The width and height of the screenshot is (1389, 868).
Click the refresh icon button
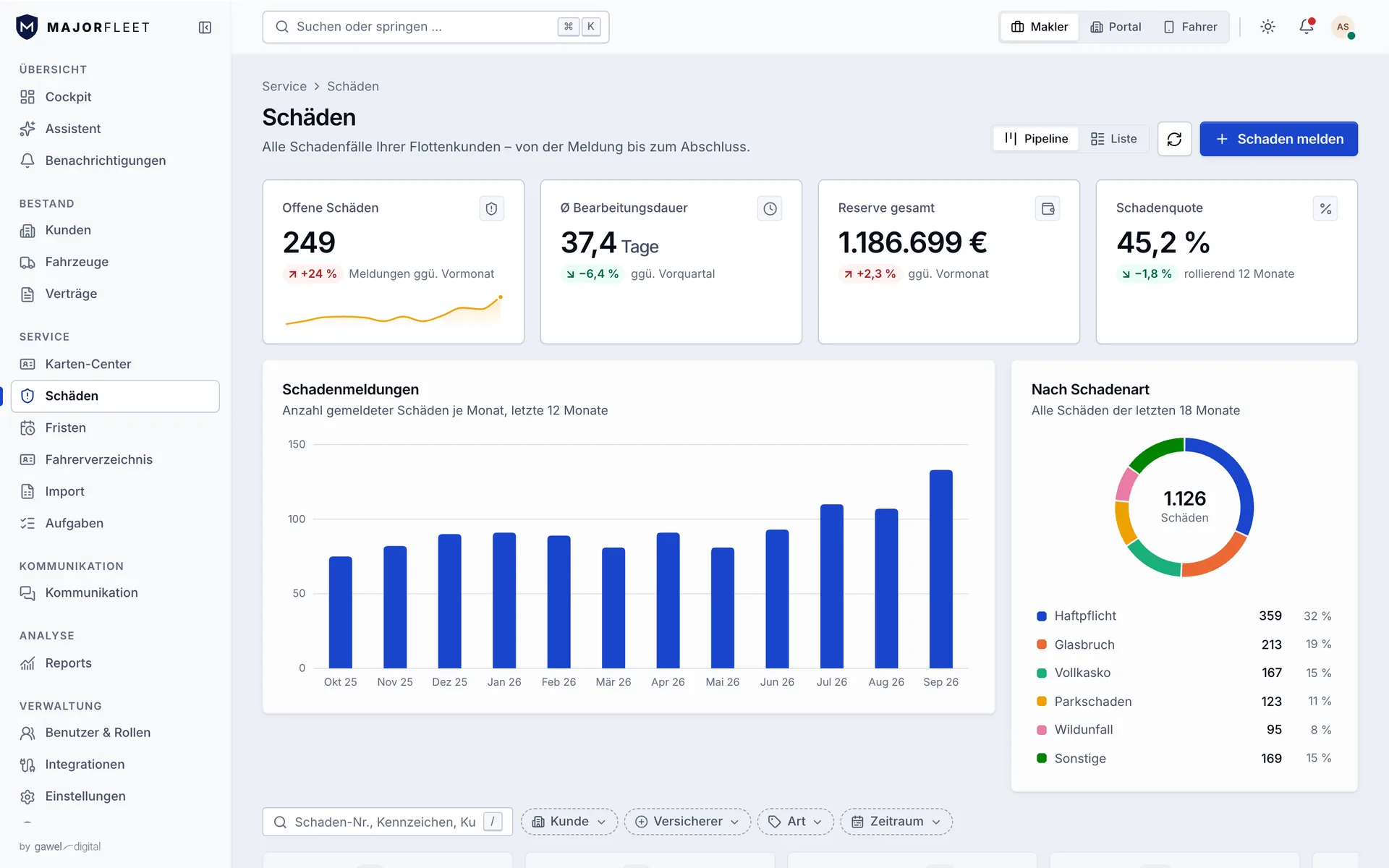1174,139
